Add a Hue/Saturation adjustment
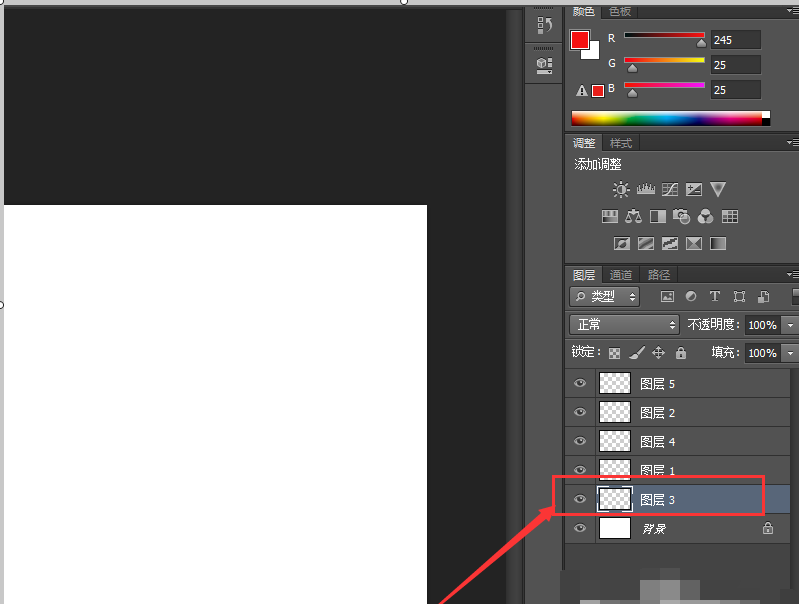 [609, 217]
